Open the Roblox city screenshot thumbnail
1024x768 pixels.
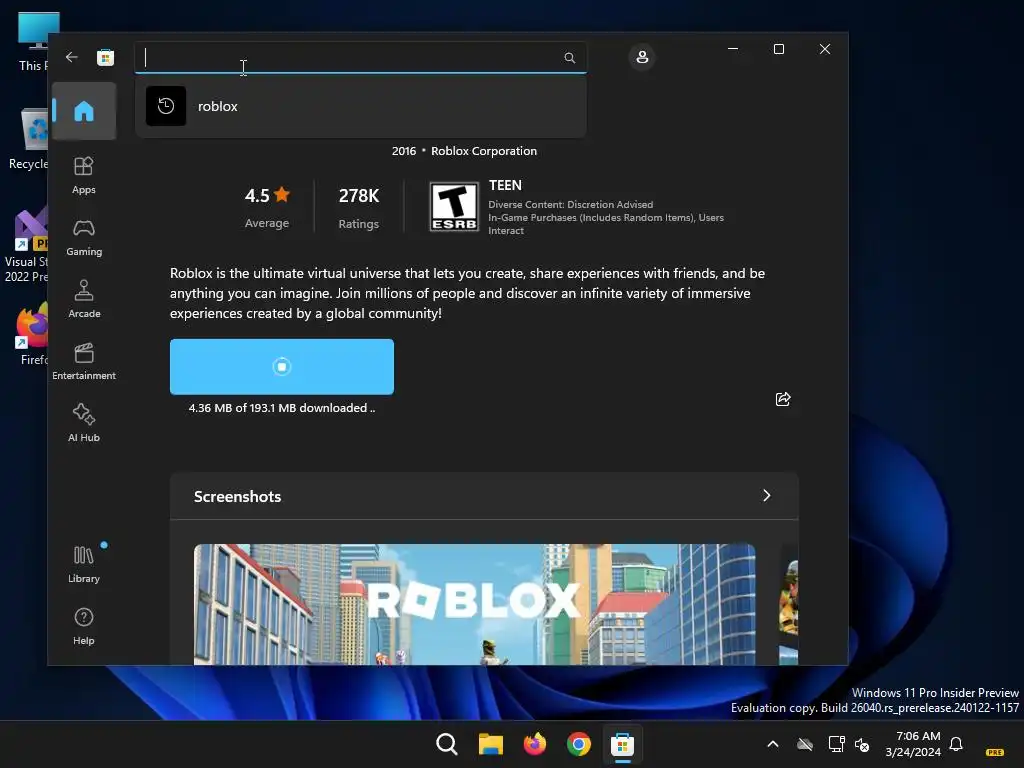point(474,604)
